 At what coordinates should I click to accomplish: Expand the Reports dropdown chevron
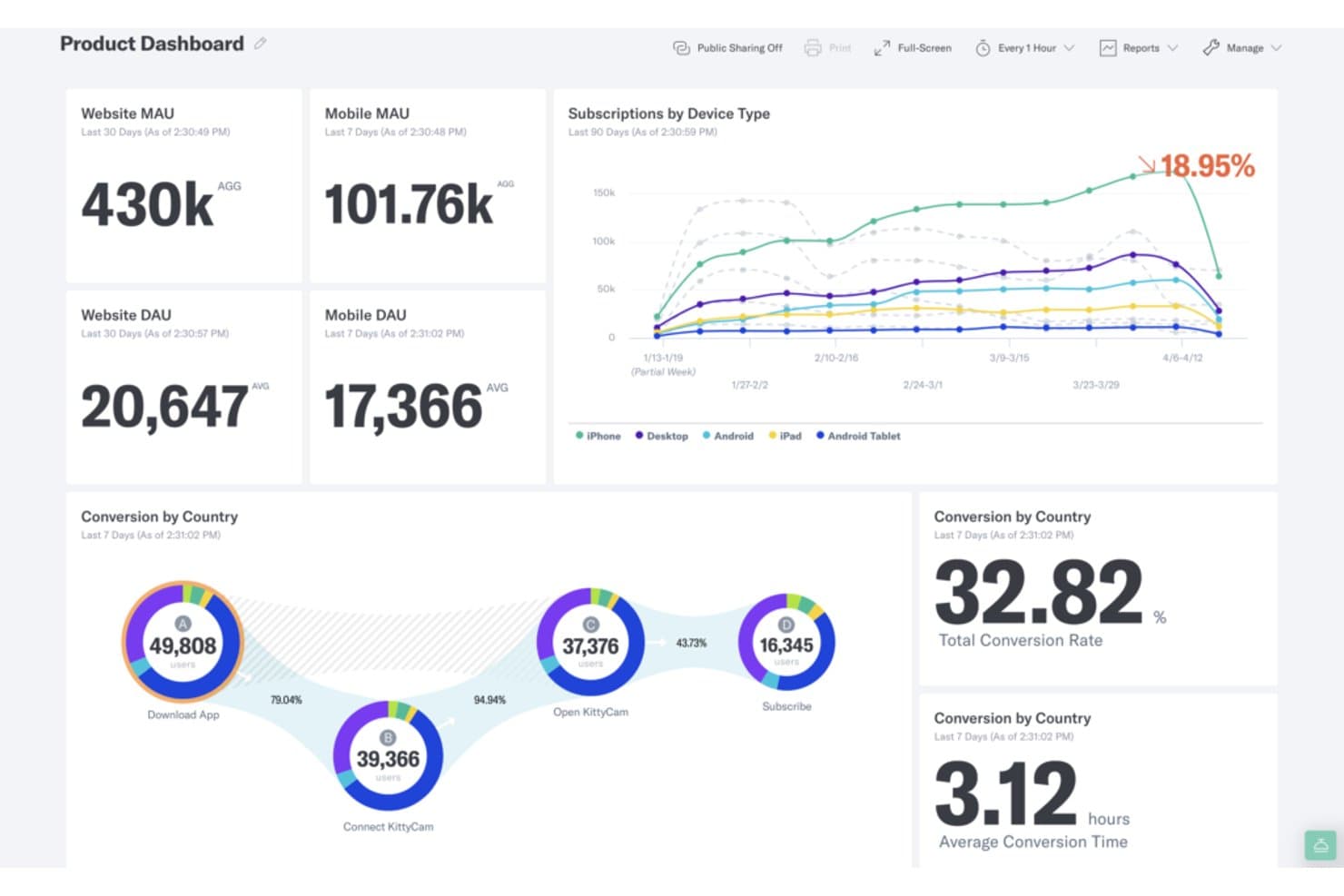click(x=1172, y=48)
